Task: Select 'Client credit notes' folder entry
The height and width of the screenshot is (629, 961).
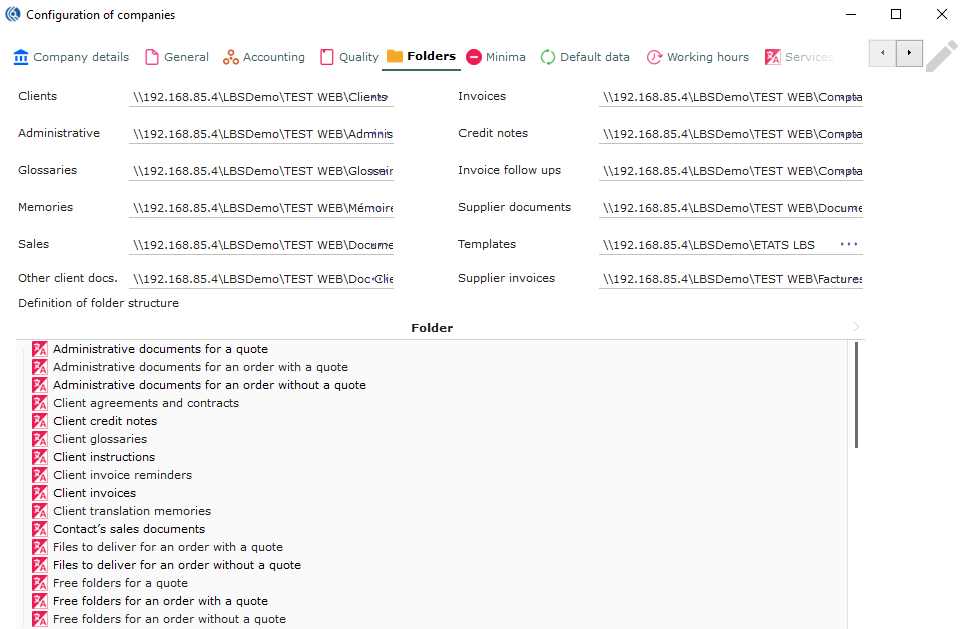Action: click(105, 421)
